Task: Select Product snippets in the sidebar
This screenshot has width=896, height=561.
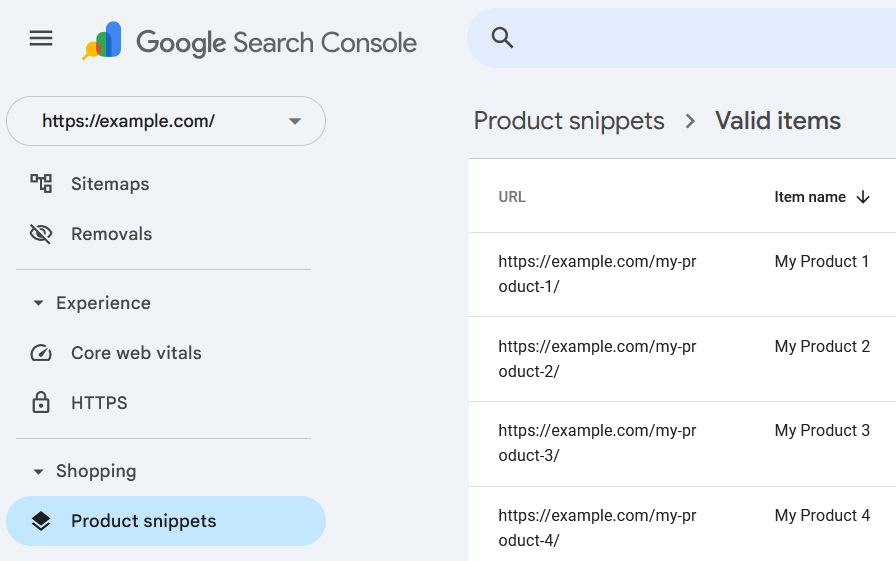Action: 166,521
